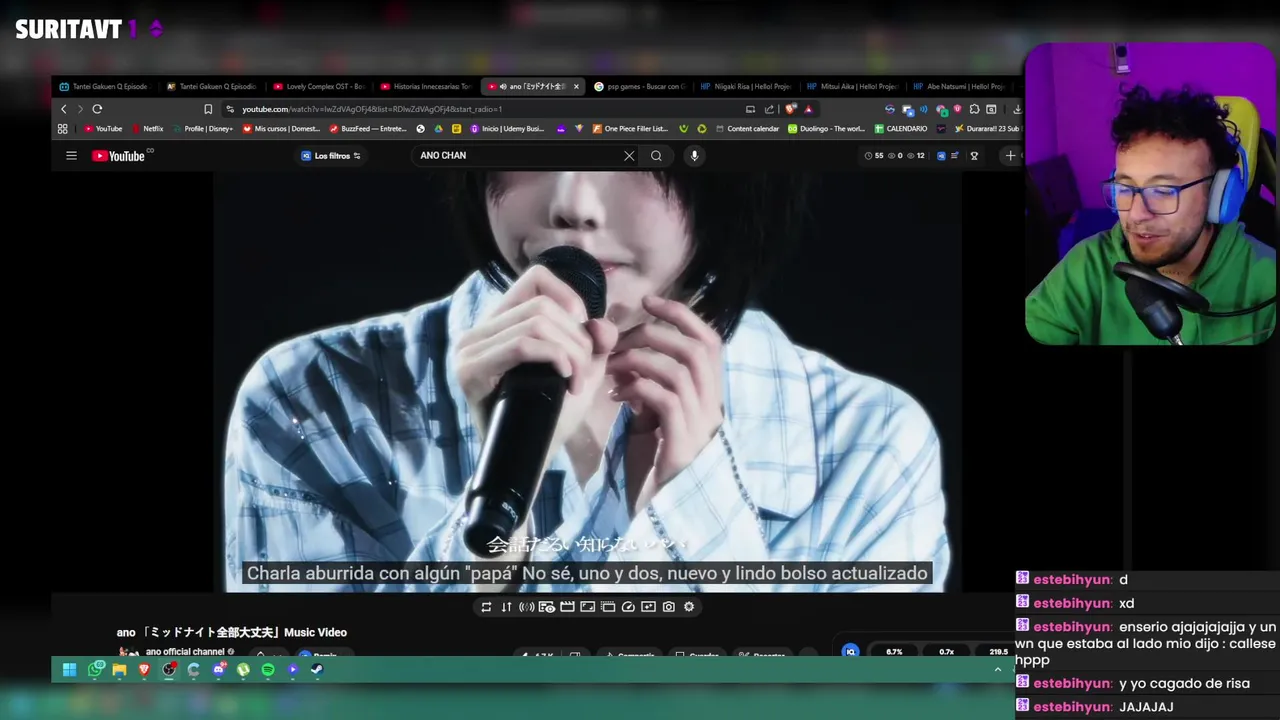Screen dimensions: 1280x720
Task: Switch to Niigaki Risa Hello! Project tab
Action: tap(746, 87)
